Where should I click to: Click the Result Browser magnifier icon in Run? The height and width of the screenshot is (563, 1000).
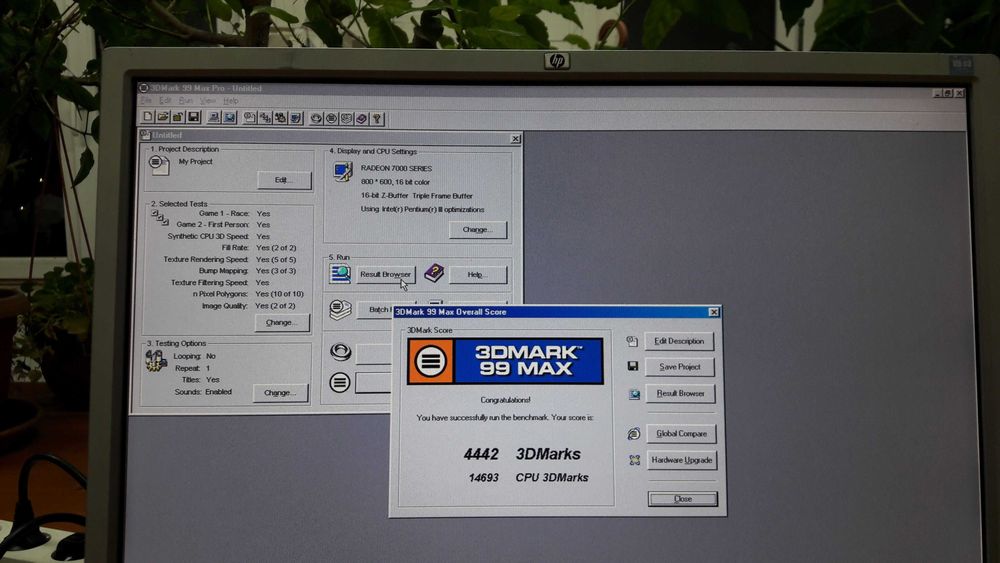340,274
